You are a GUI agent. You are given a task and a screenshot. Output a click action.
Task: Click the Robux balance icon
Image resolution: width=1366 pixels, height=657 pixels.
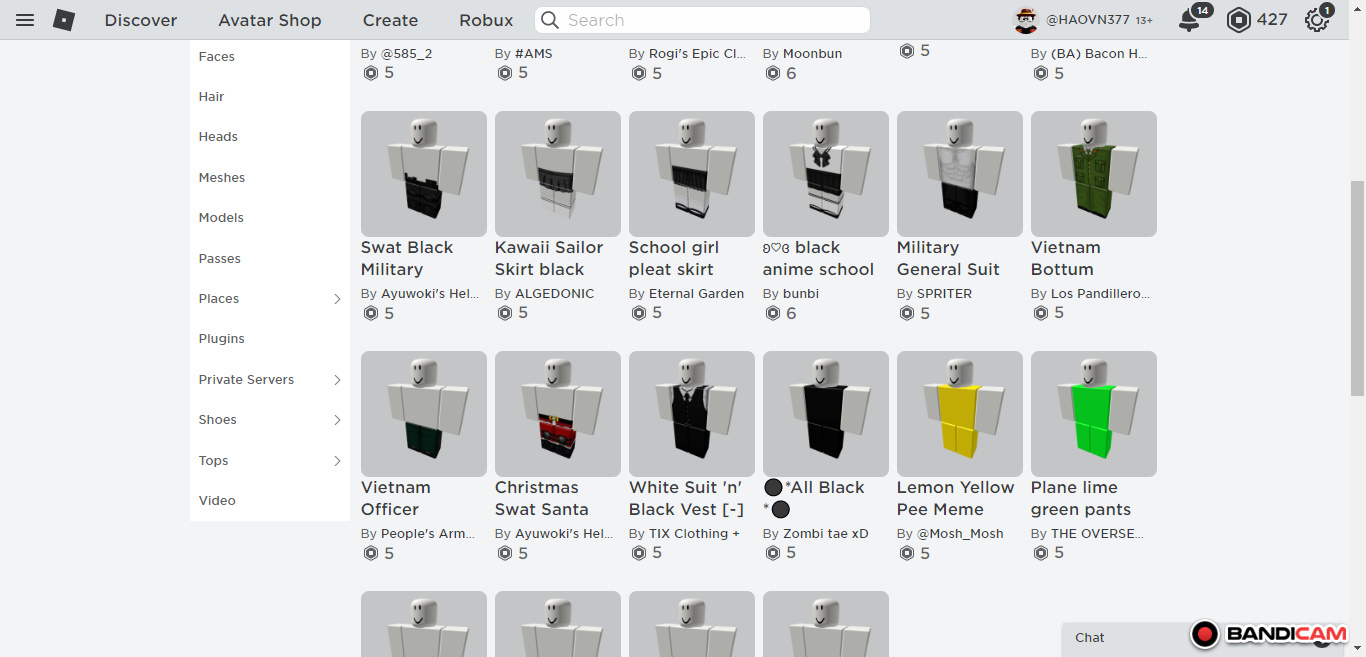click(x=1239, y=20)
